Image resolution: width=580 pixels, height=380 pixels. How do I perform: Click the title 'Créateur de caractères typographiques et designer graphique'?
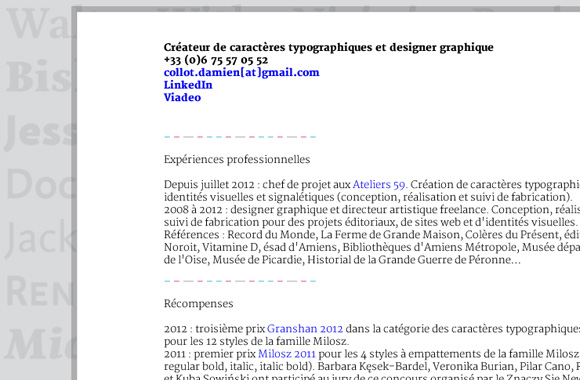[x=328, y=47]
